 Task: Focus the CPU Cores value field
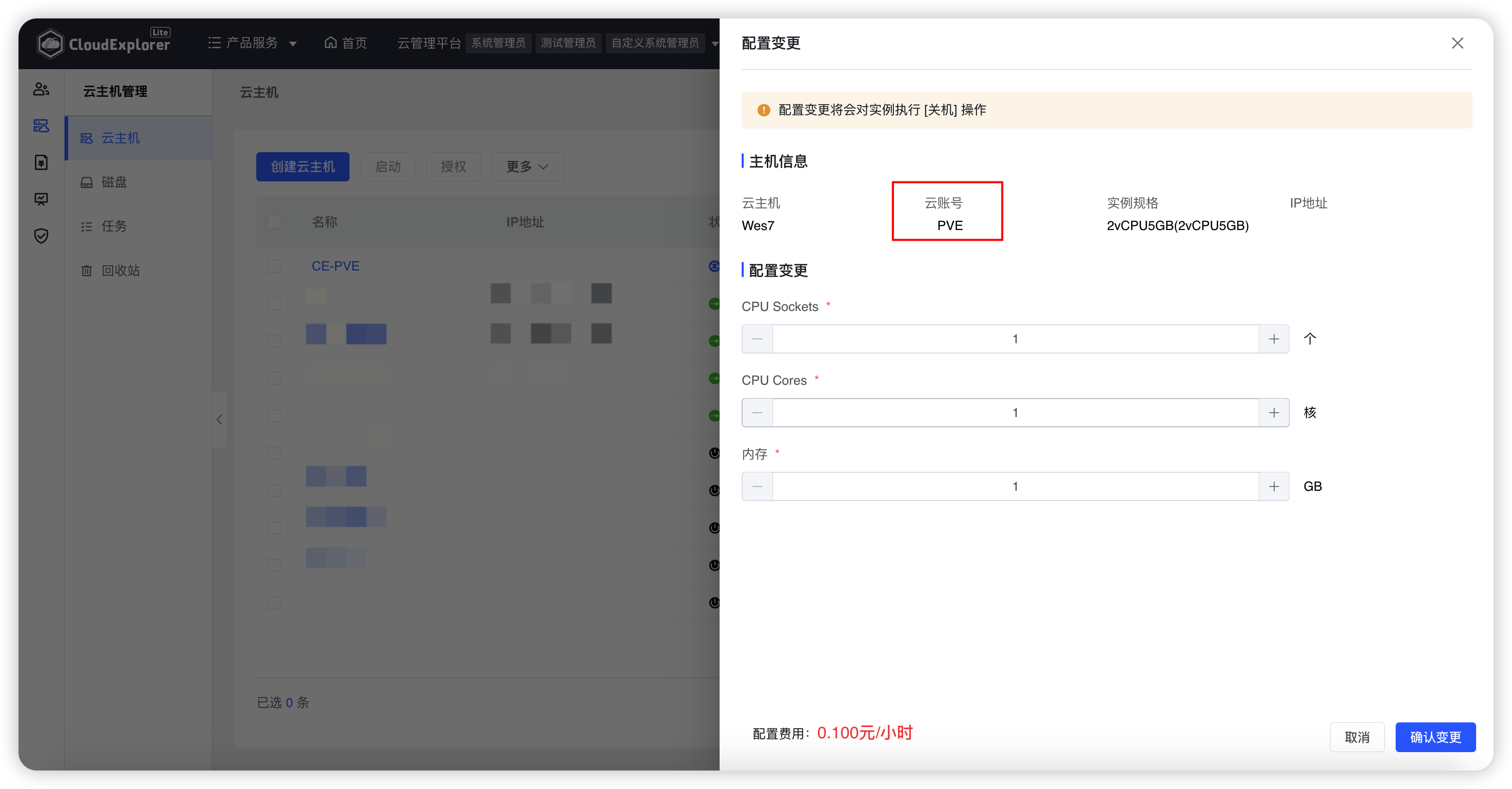click(1015, 413)
